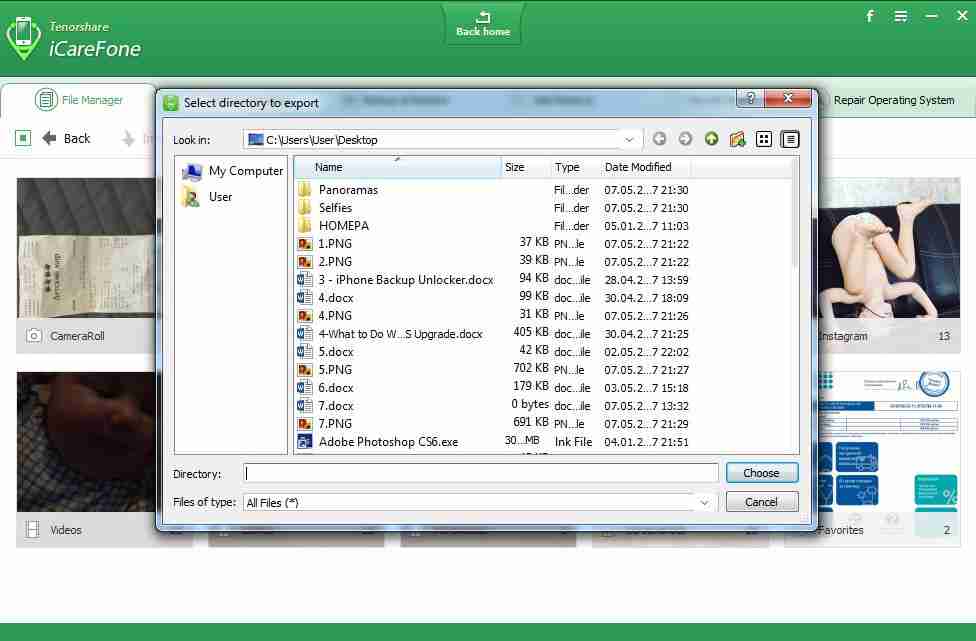Expand the Look in path dropdown

click(x=629, y=140)
